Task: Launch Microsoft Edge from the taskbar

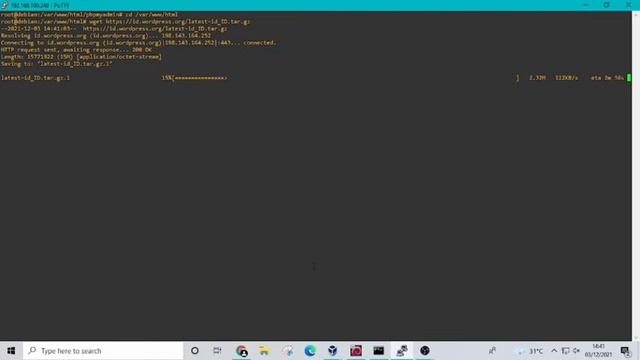Action: tap(310, 351)
